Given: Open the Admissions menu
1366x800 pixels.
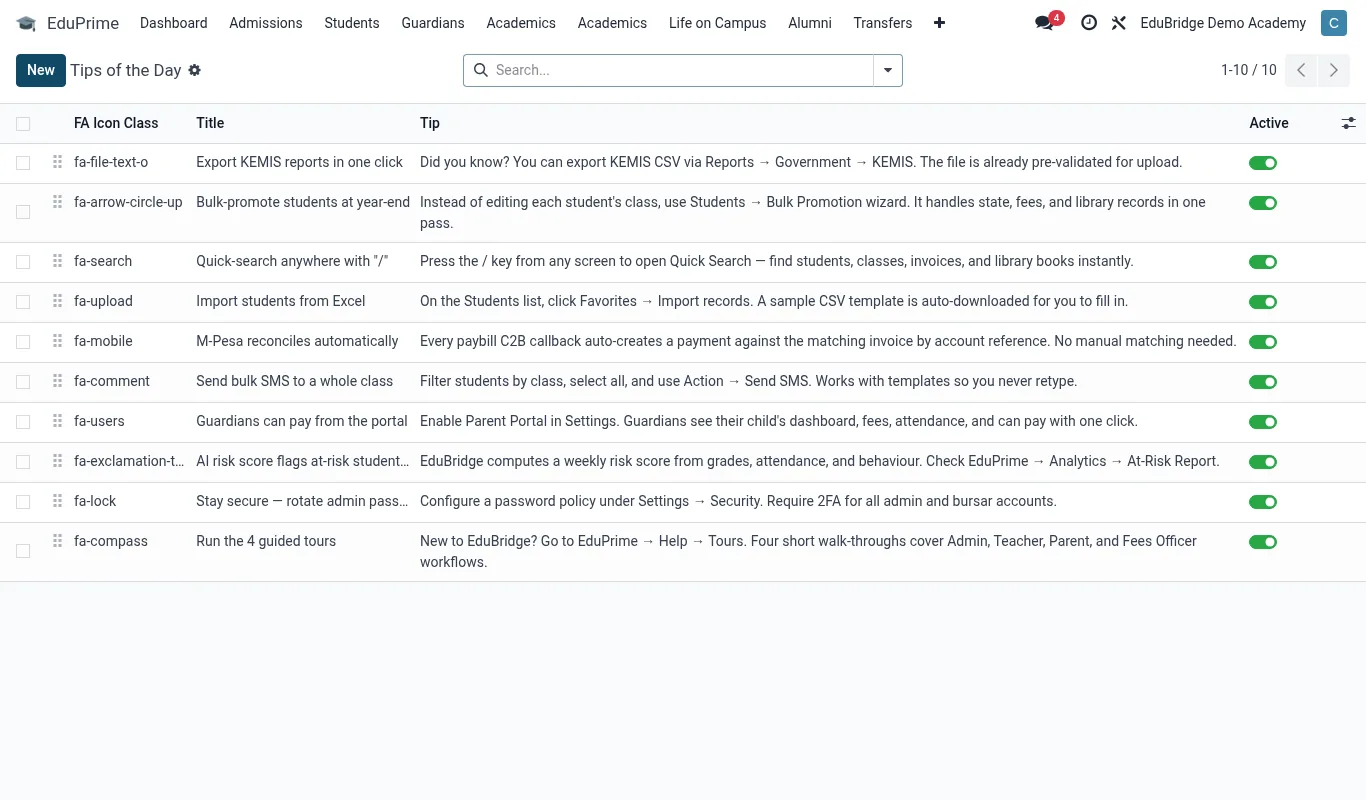Looking at the screenshot, I should pyautogui.click(x=266, y=23).
